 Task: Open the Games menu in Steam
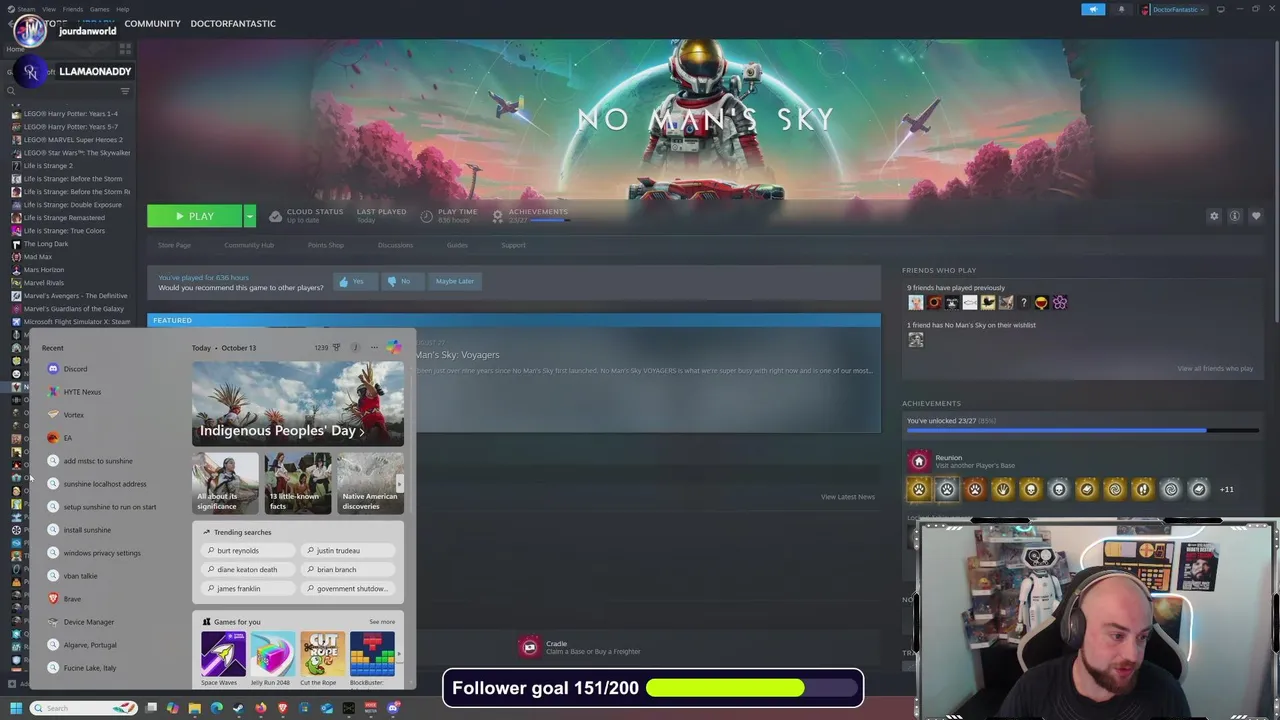[99, 9]
